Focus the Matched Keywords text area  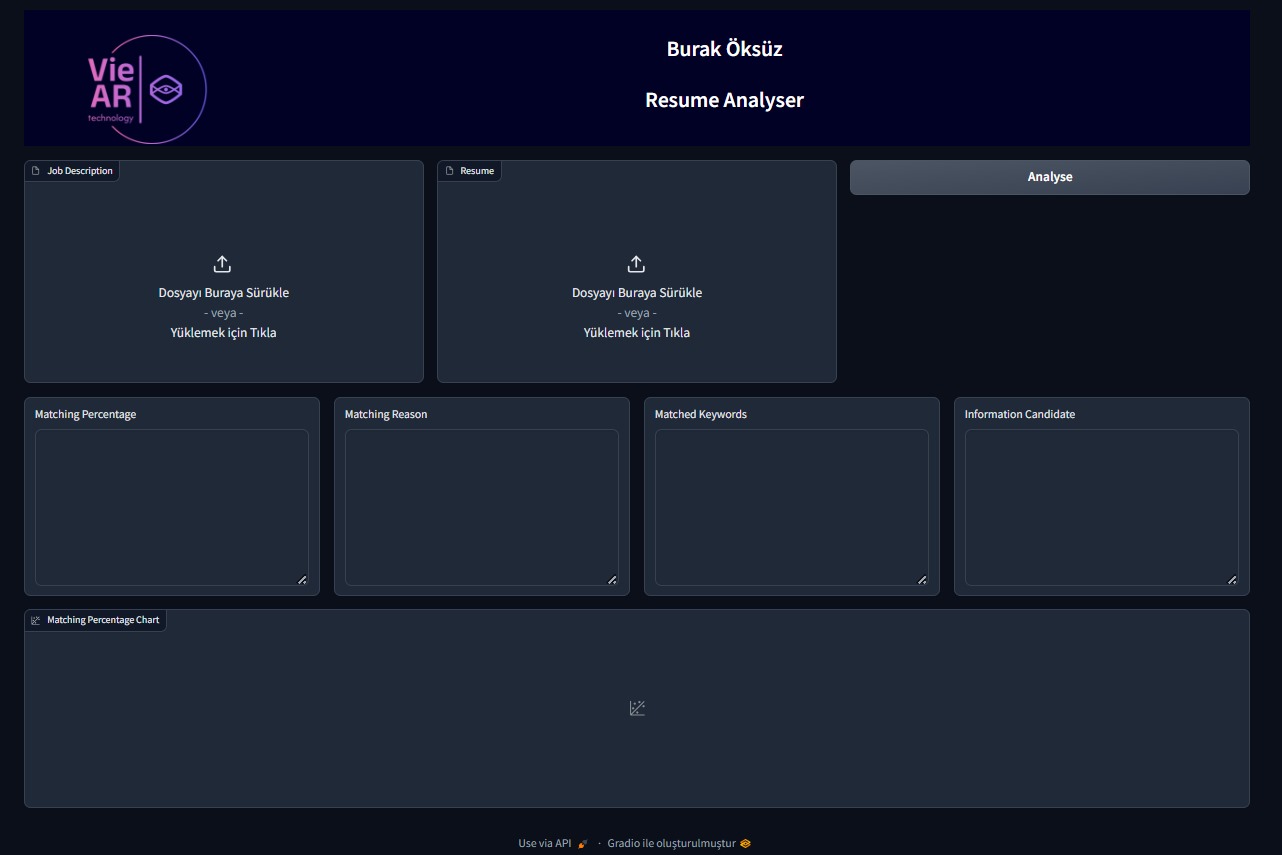[x=792, y=508]
